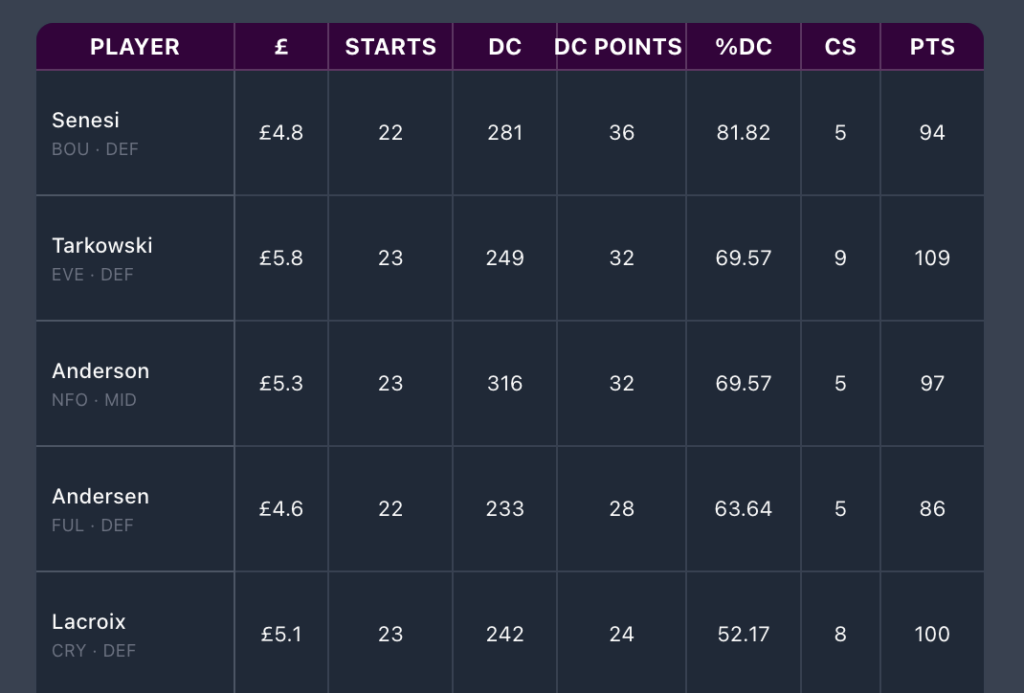The image size is (1024, 693).
Task: Sort by the £ price column header
Action: (281, 47)
